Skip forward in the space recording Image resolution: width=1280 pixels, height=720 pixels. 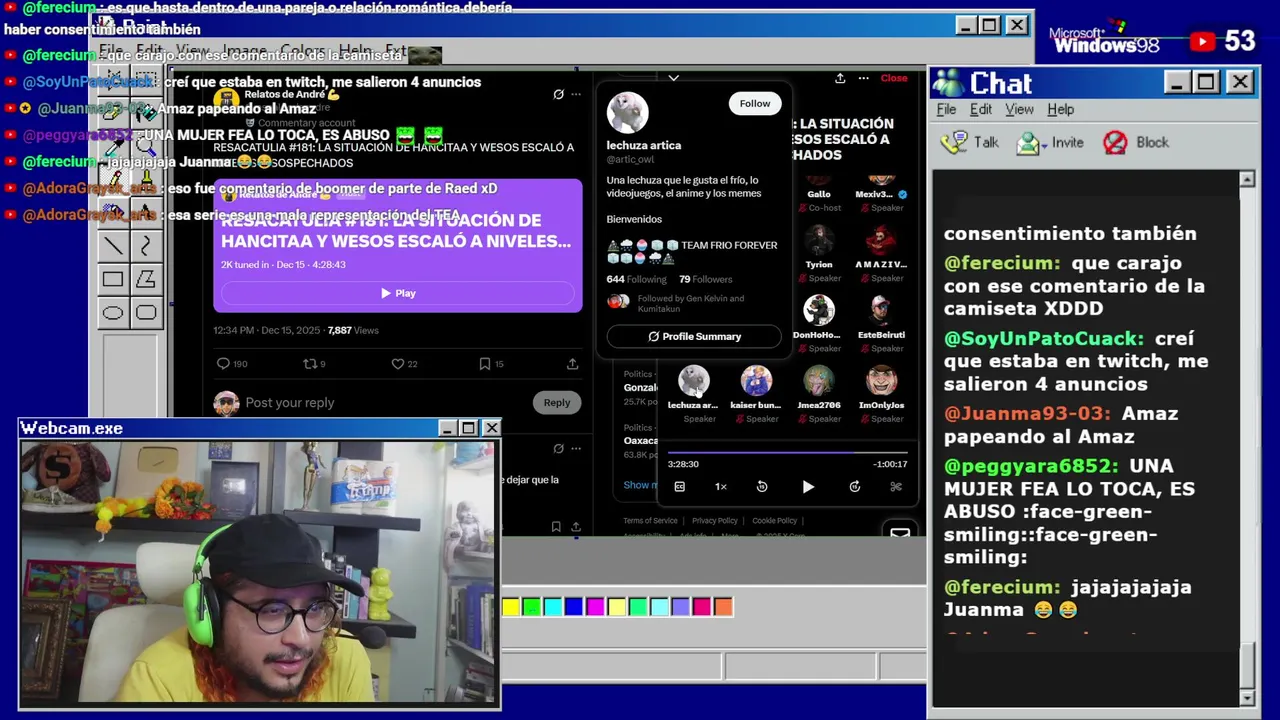point(854,487)
